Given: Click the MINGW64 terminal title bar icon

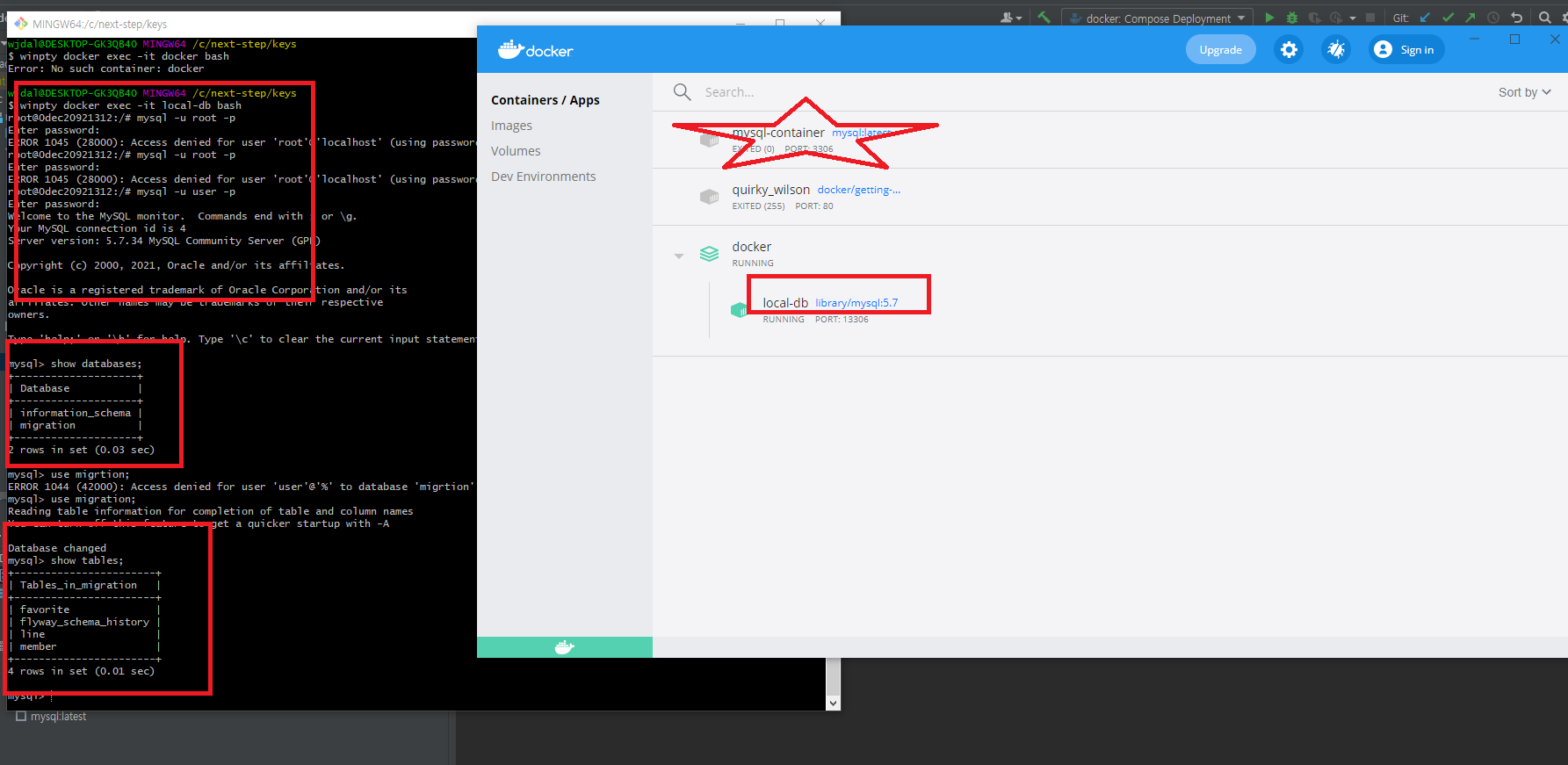Looking at the screenshot, I should point(21,24).
